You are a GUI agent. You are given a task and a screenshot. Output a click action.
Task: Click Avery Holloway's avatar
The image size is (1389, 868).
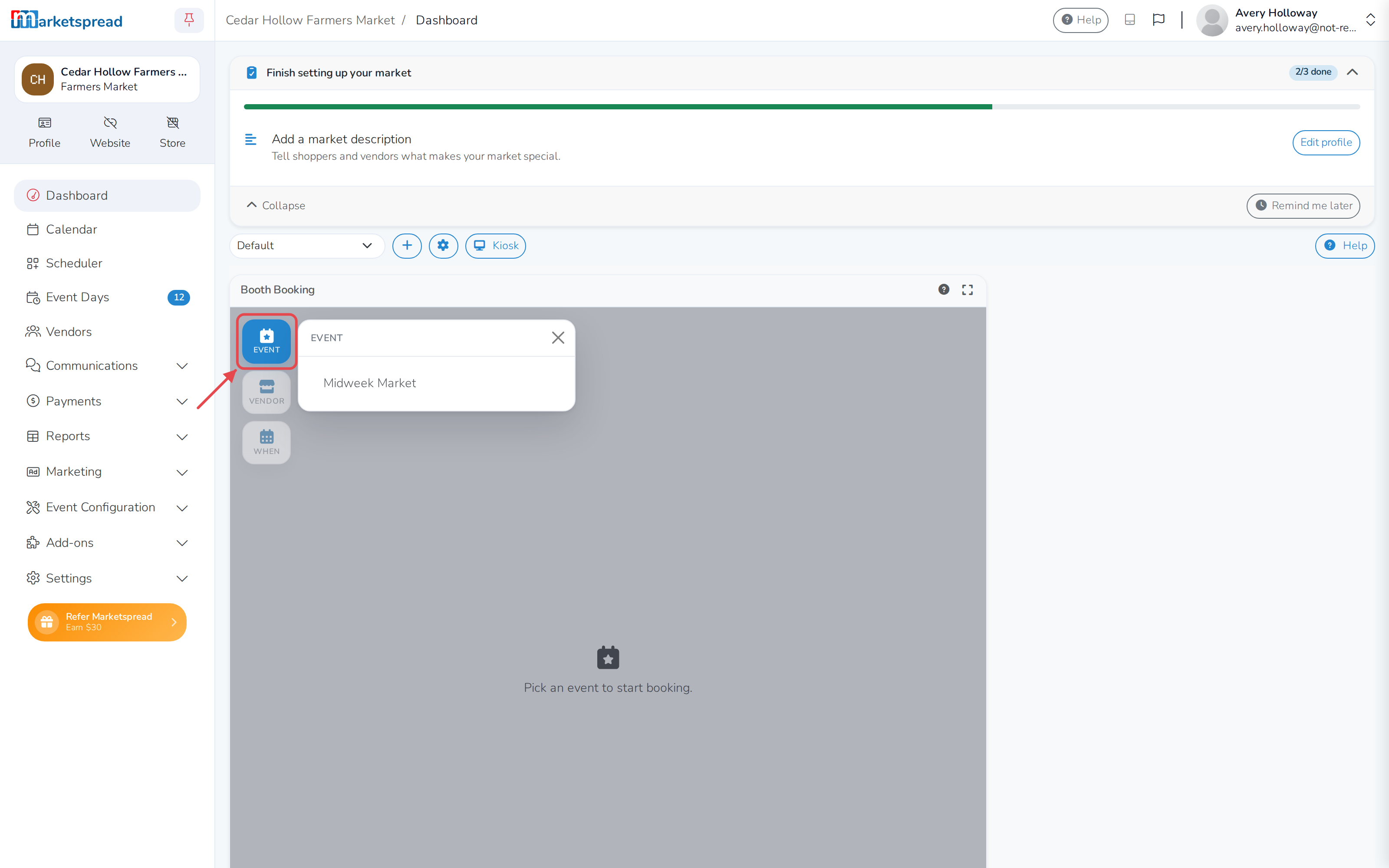[1211, 20]
